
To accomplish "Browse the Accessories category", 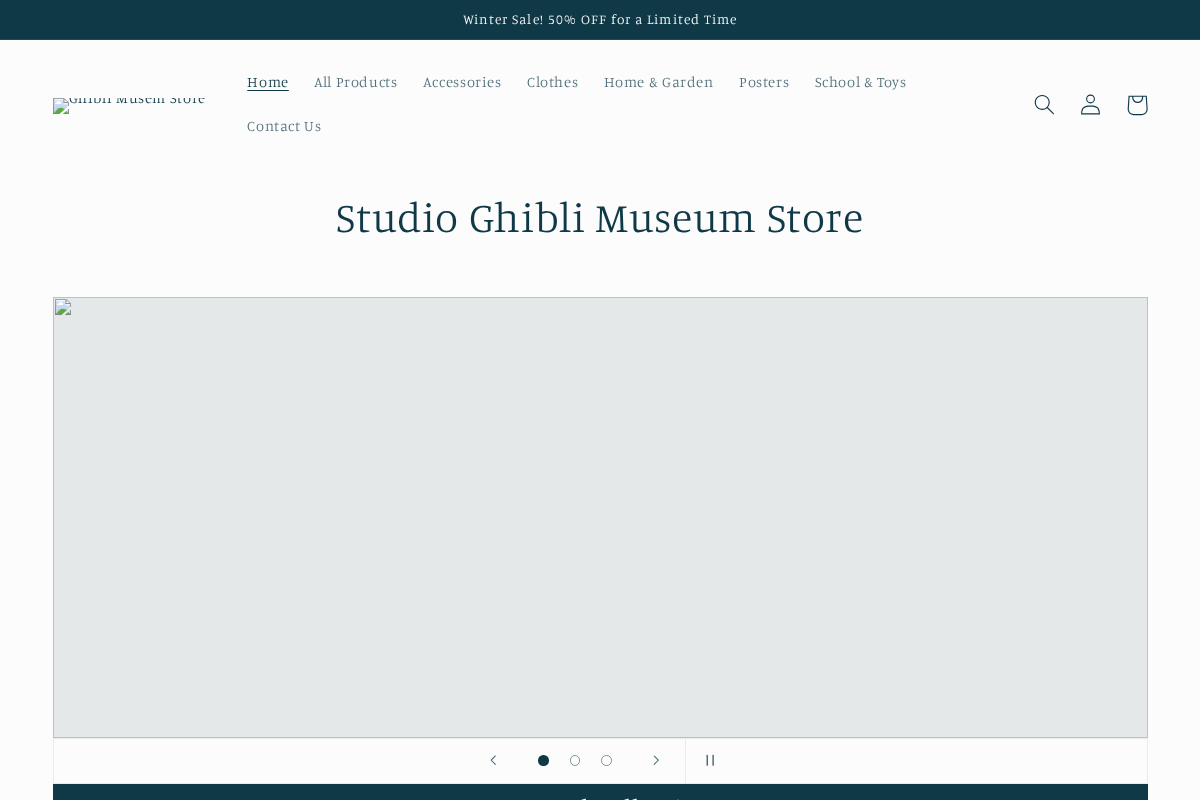I will point(462,82).
